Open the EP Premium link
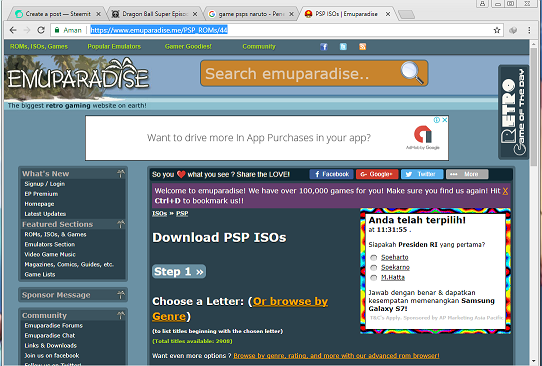 tap(41, 194)
